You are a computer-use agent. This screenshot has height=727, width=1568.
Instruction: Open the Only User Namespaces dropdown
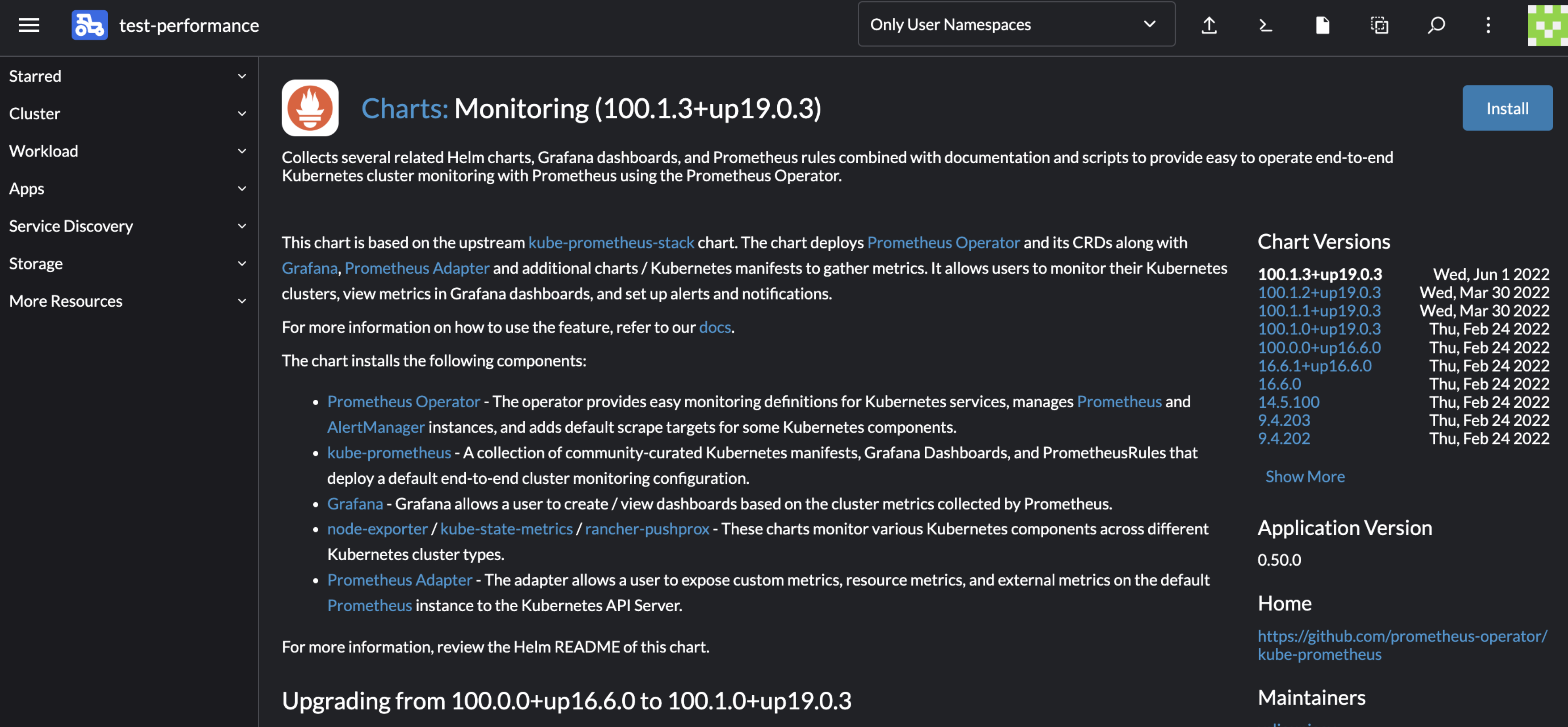click(1016, 24)
